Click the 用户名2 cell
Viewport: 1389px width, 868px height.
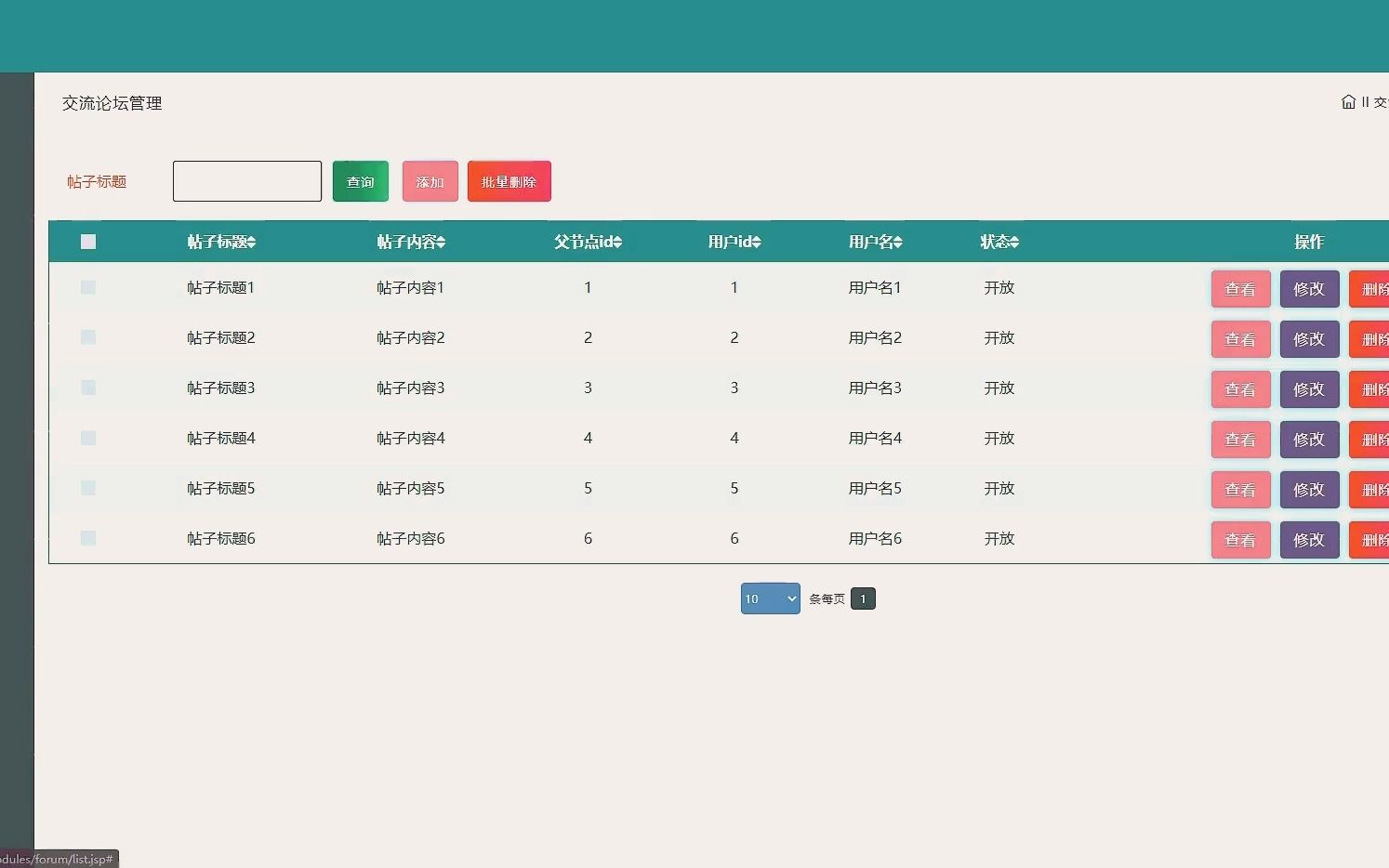point(875,337)
